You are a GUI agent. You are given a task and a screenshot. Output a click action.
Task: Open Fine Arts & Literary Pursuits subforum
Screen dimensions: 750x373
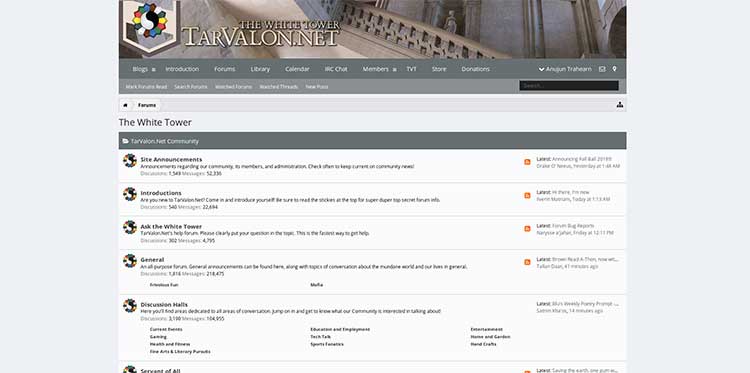(x=180, y=351)
